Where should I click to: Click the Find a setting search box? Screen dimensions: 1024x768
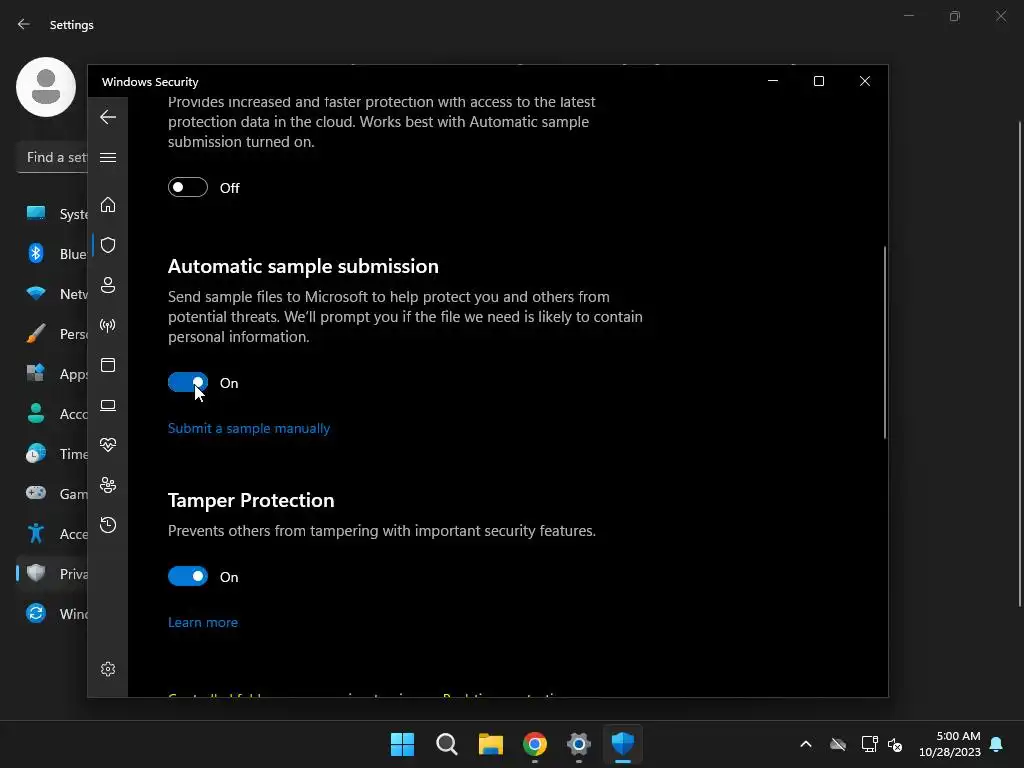(x=52, y=157)
